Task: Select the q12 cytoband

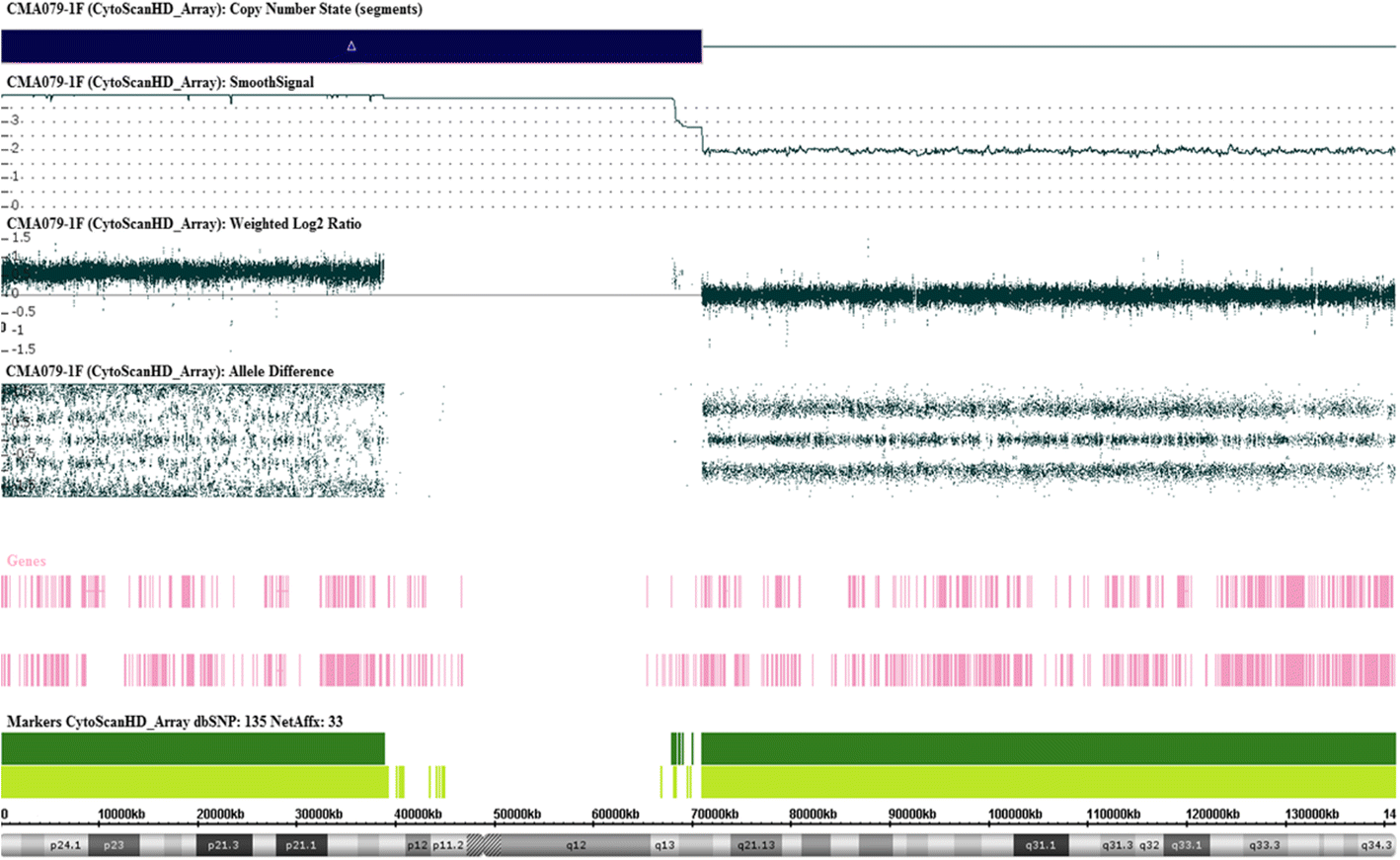Action: [577, 845]
